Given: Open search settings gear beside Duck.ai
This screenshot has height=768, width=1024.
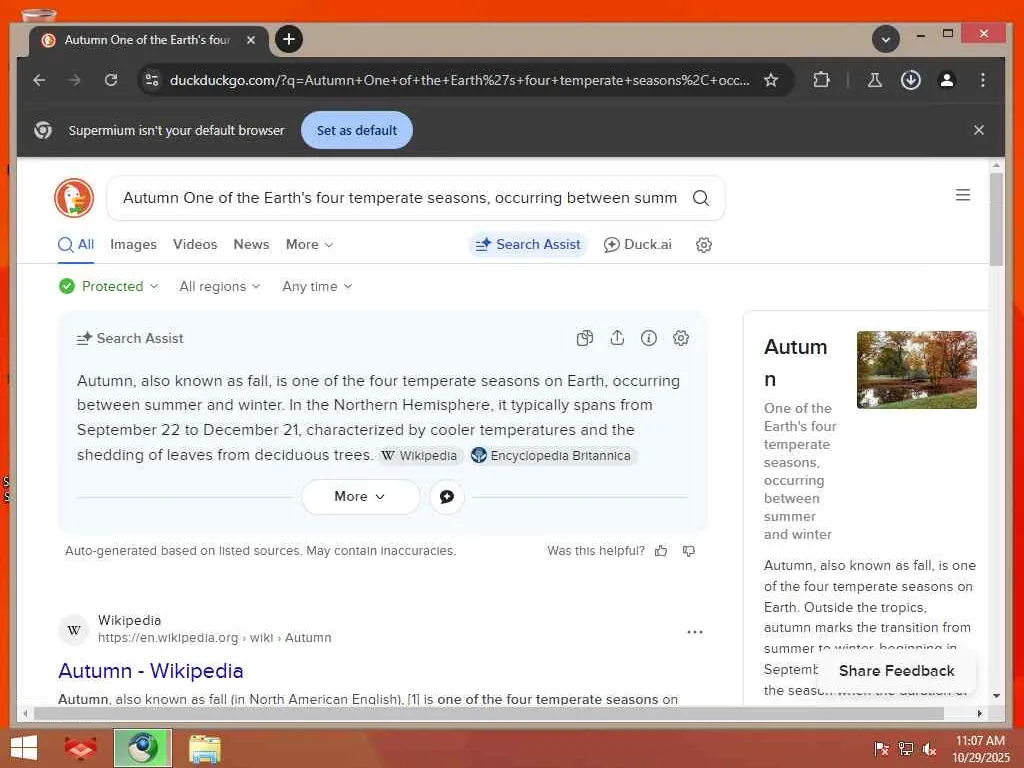Looking at the screenshot, I should click(x=703, y=245).
